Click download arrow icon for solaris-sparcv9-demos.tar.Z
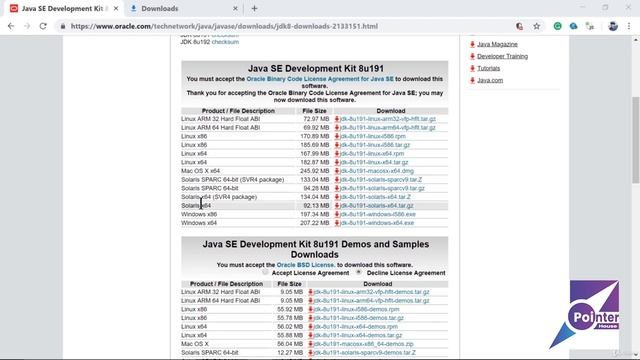640x360 pixels. pyautogui.click(x=310, y=353)
